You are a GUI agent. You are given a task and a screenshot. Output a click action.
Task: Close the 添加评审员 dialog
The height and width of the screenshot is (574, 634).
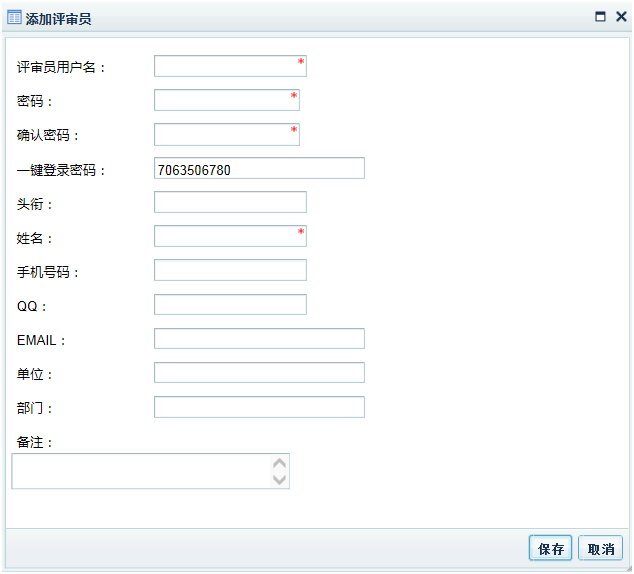(620, 17)
